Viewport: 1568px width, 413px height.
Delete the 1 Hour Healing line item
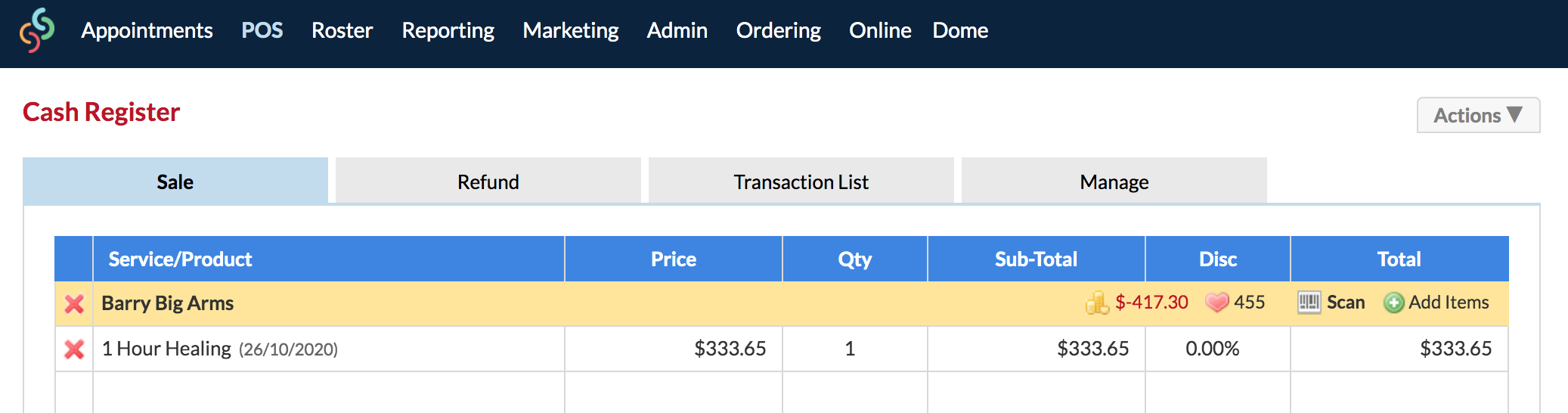click(x=74, y=349)
